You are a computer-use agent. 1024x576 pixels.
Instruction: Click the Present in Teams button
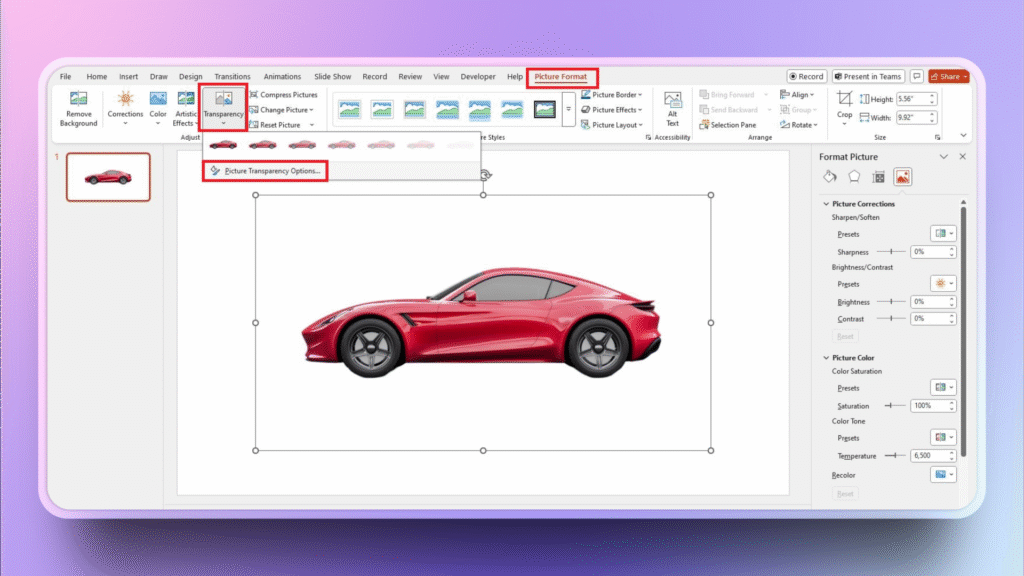(x=866, y=76)
